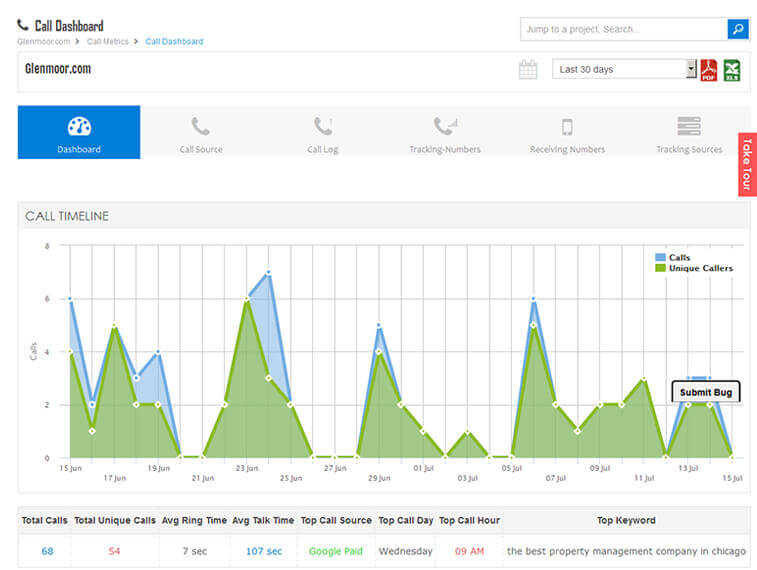Open the Call Source tab

(x=201, y=134)
